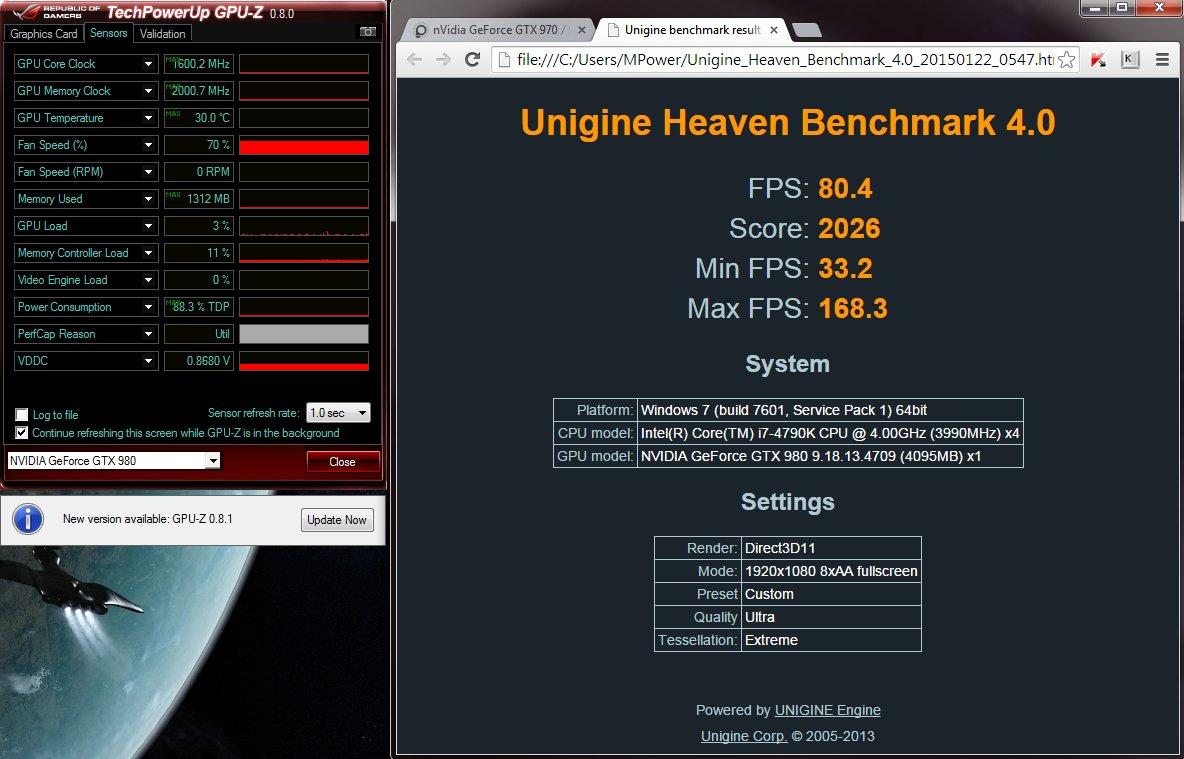Click the Max FPS value 168.3

tap(853, 308)
